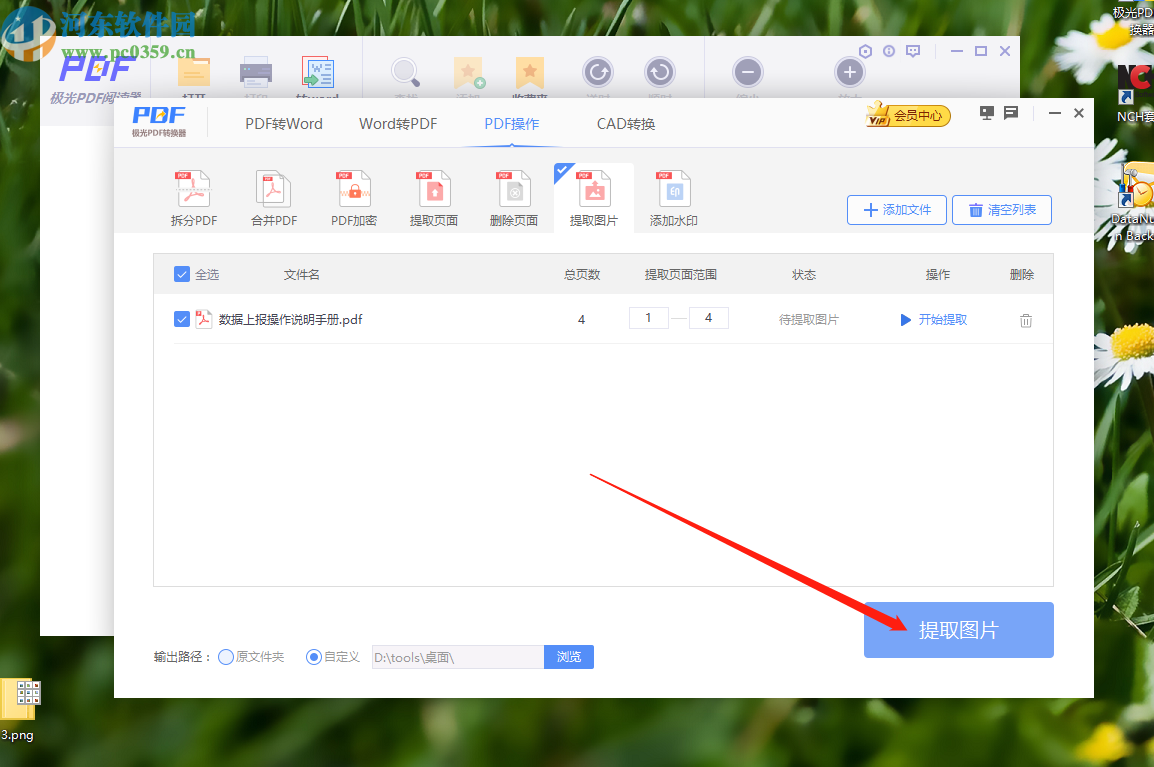Uncheck the 数据上报操作说明手册.pdf row checkbox
The image size is (1154, 767).
(x=182, y=317)
